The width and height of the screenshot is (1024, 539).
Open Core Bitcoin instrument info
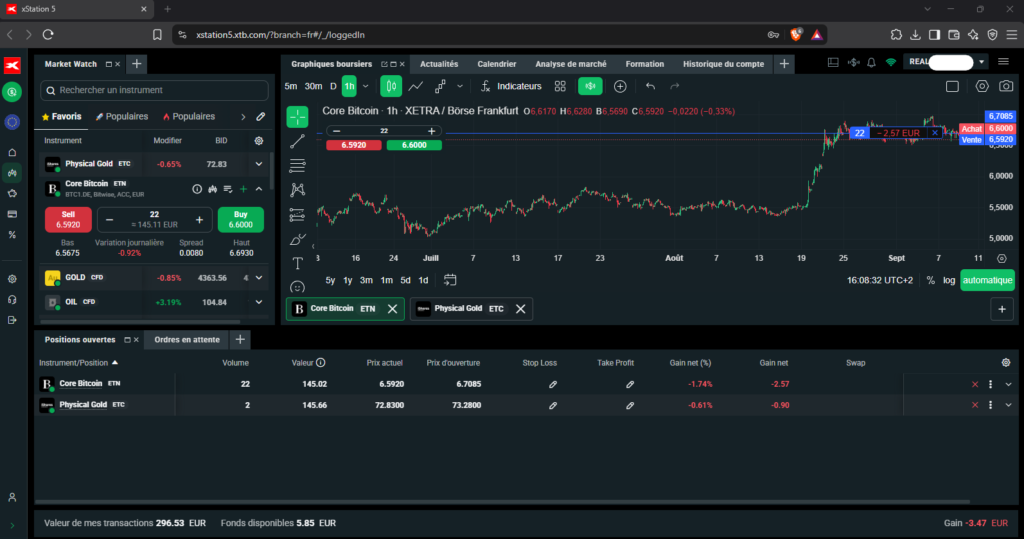[x=197, y=189]
